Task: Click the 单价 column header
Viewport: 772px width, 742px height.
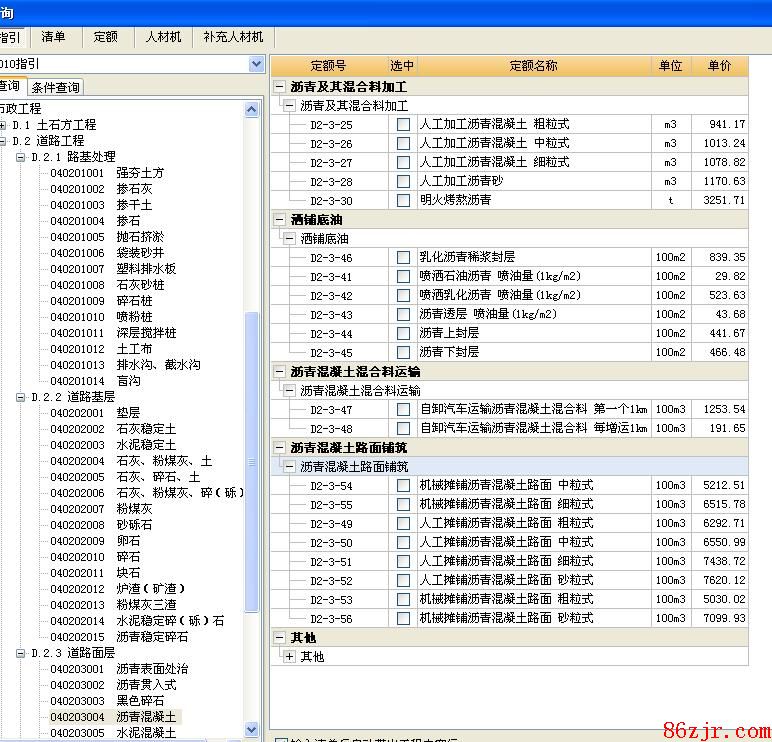Action: click(x=719, y=66)
